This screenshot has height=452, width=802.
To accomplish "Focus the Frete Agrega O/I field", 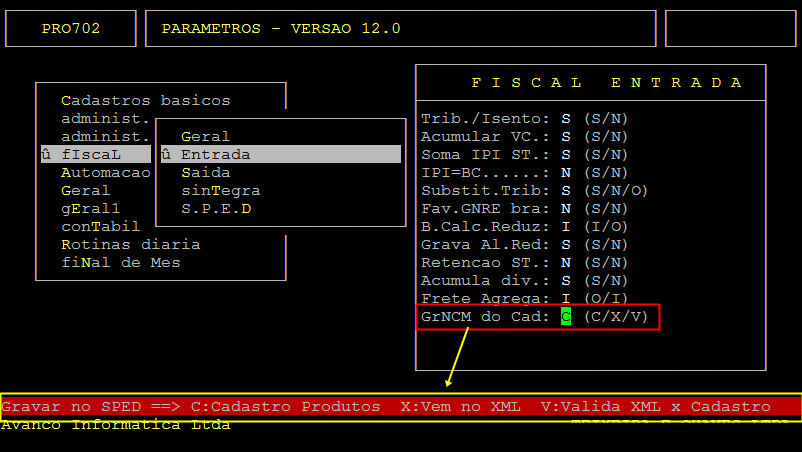I will point(566,298).
